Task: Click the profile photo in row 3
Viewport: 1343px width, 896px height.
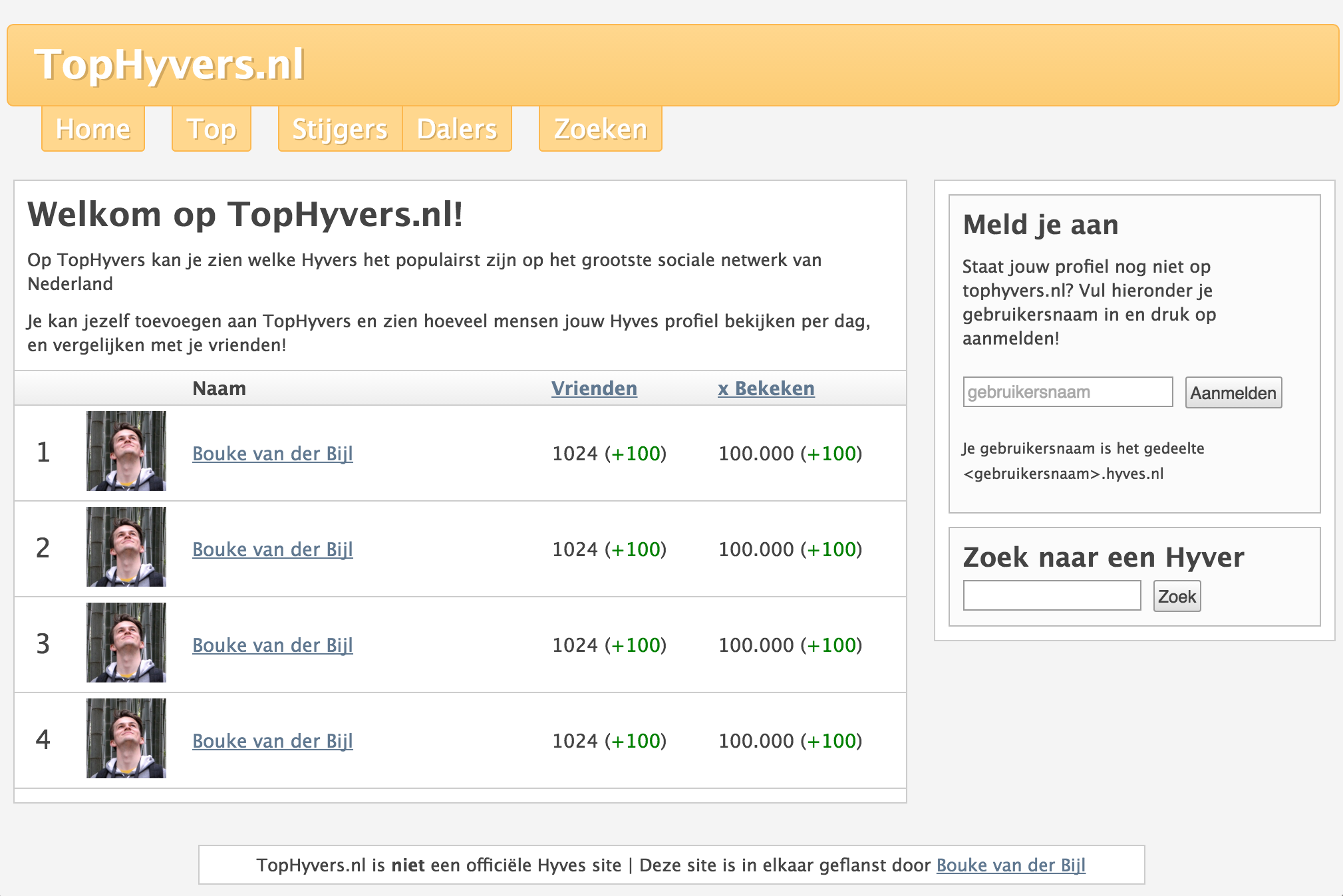Action: 126,643
